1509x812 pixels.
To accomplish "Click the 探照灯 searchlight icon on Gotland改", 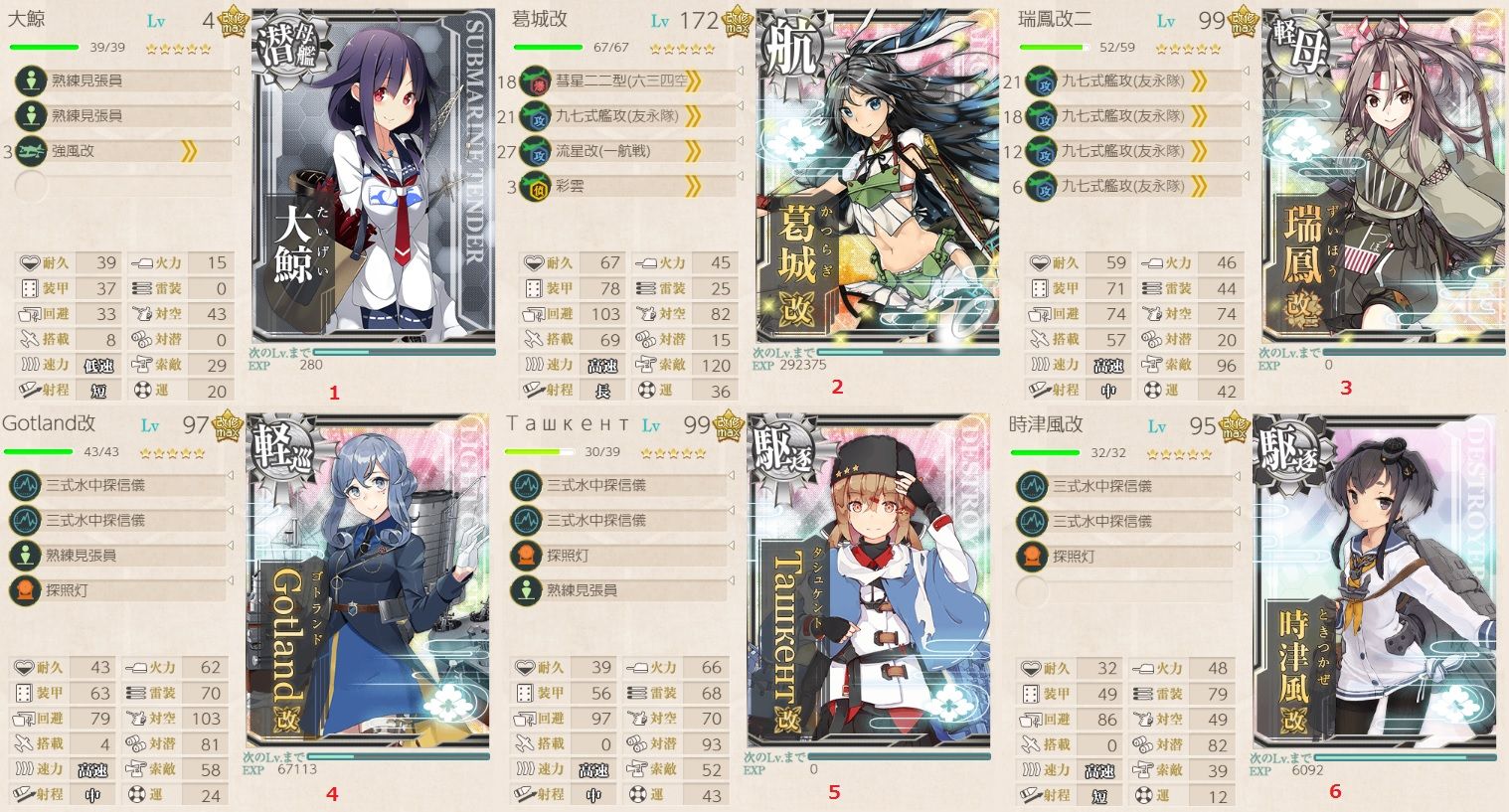I will pyautogui.click(x=24, y=590).
